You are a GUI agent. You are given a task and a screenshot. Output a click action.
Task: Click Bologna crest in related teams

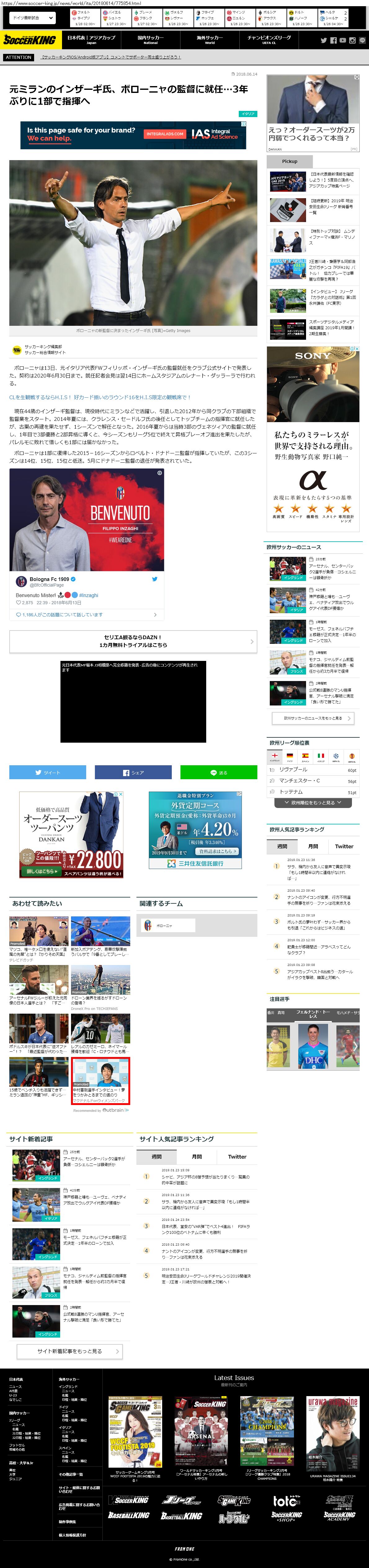coord(148,925)
